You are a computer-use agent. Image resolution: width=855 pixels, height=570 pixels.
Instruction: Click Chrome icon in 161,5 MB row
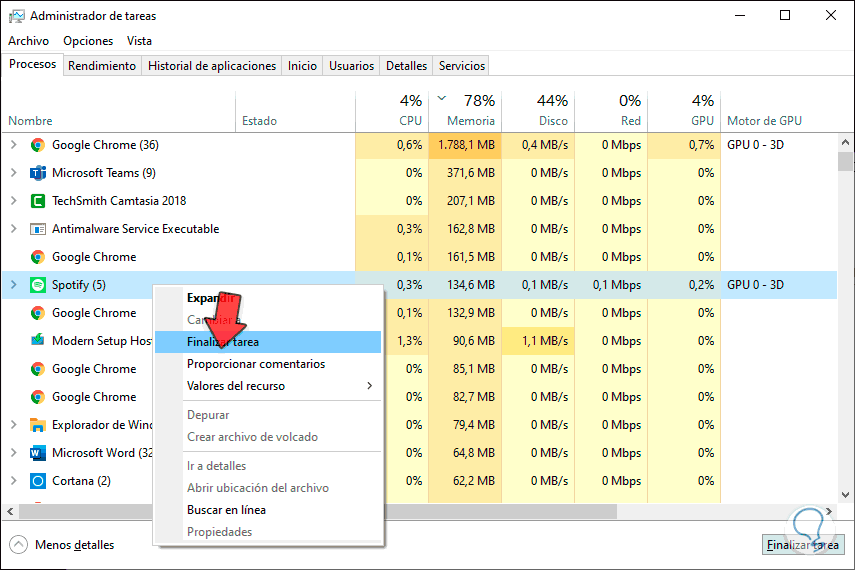tap(38, 257)
